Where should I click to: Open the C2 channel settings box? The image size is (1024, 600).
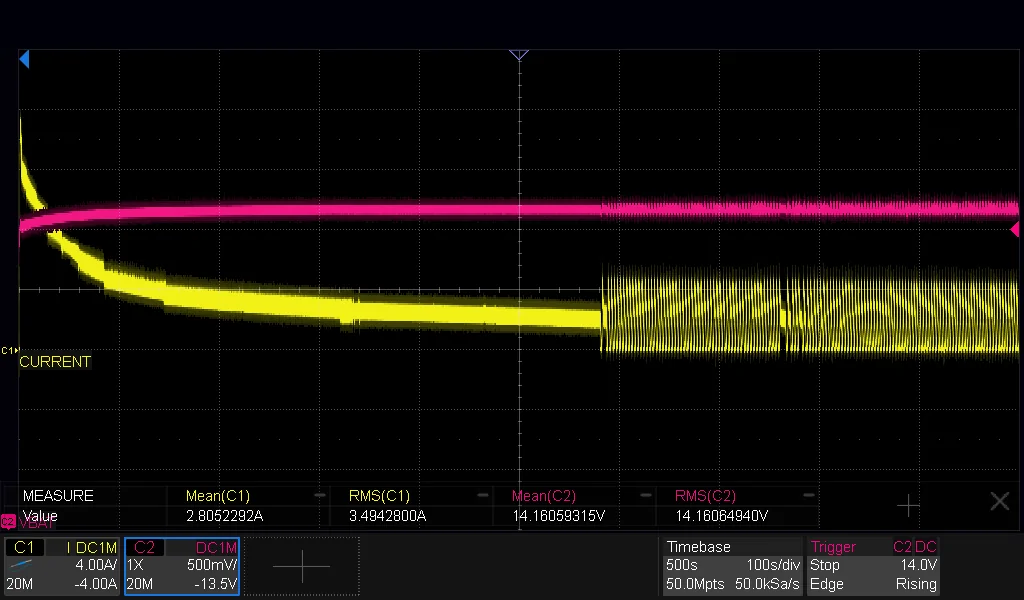tap(182, 566)
